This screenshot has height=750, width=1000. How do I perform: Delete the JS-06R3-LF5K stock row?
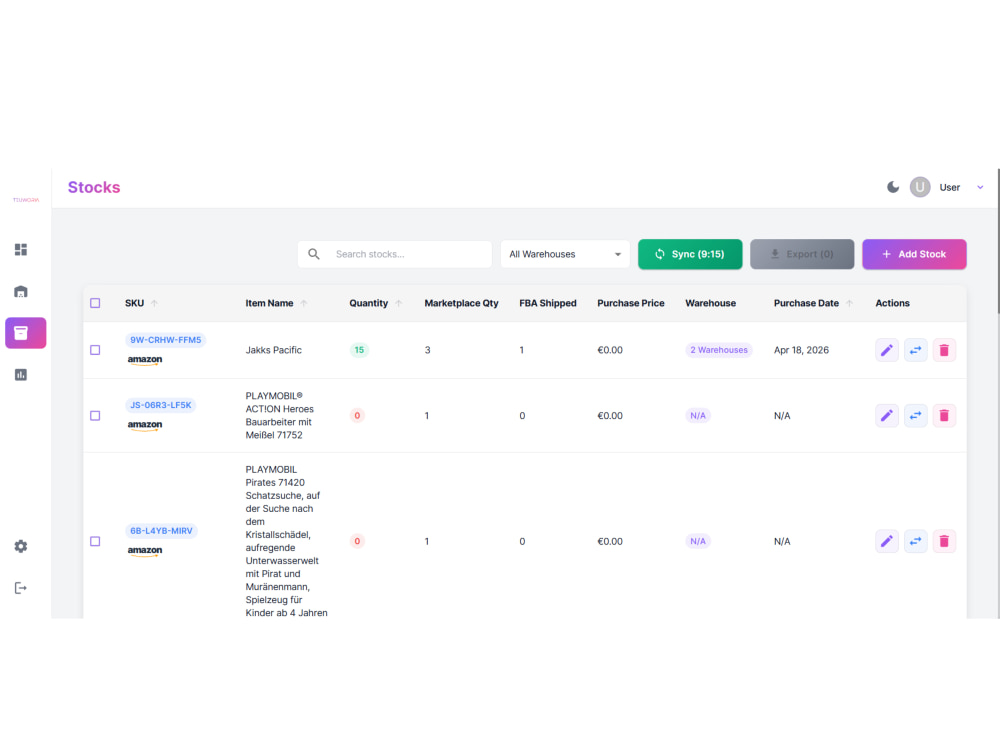944,416
